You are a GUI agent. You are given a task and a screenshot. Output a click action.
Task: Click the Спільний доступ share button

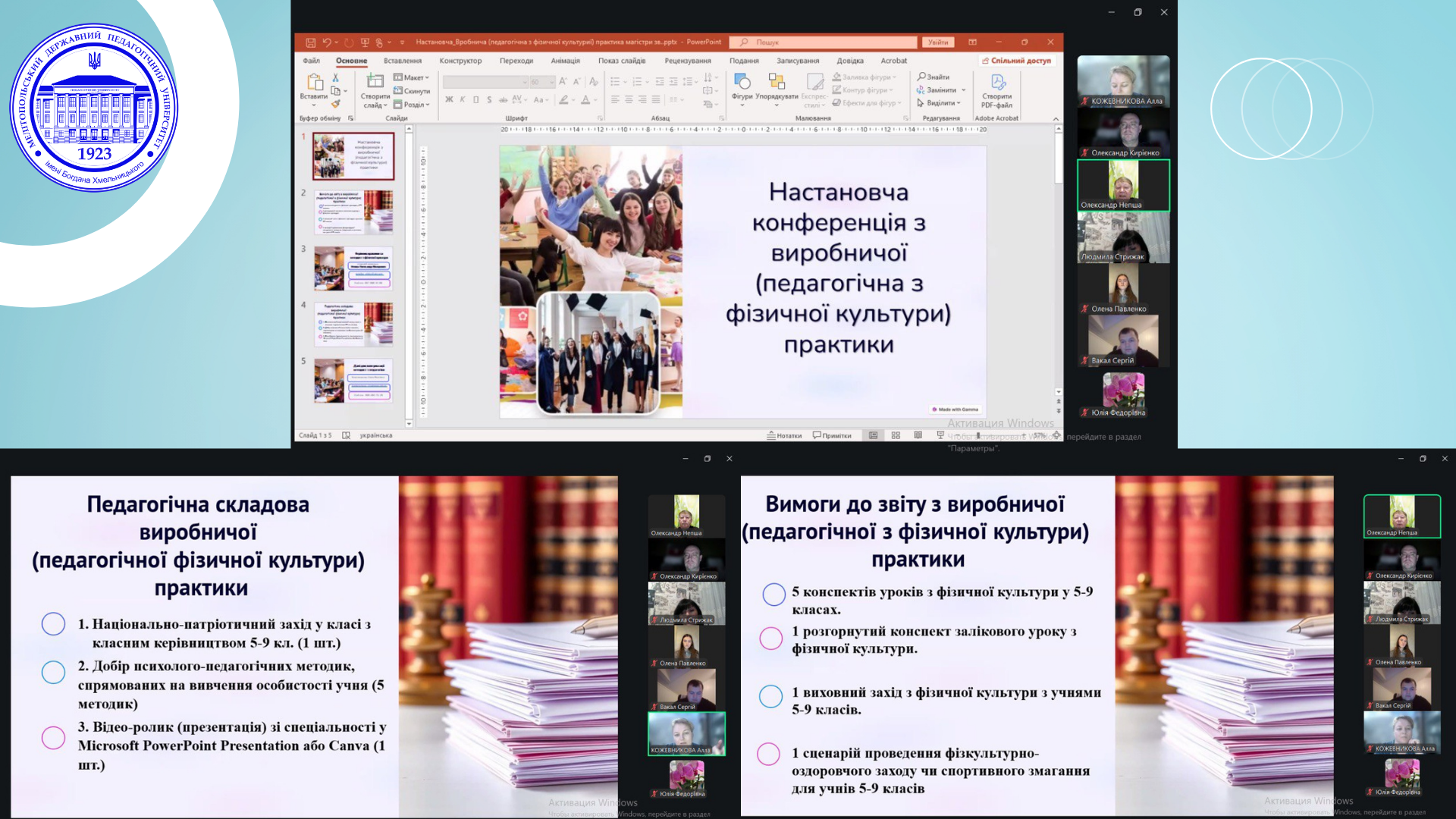click(x=1017, y=61)
